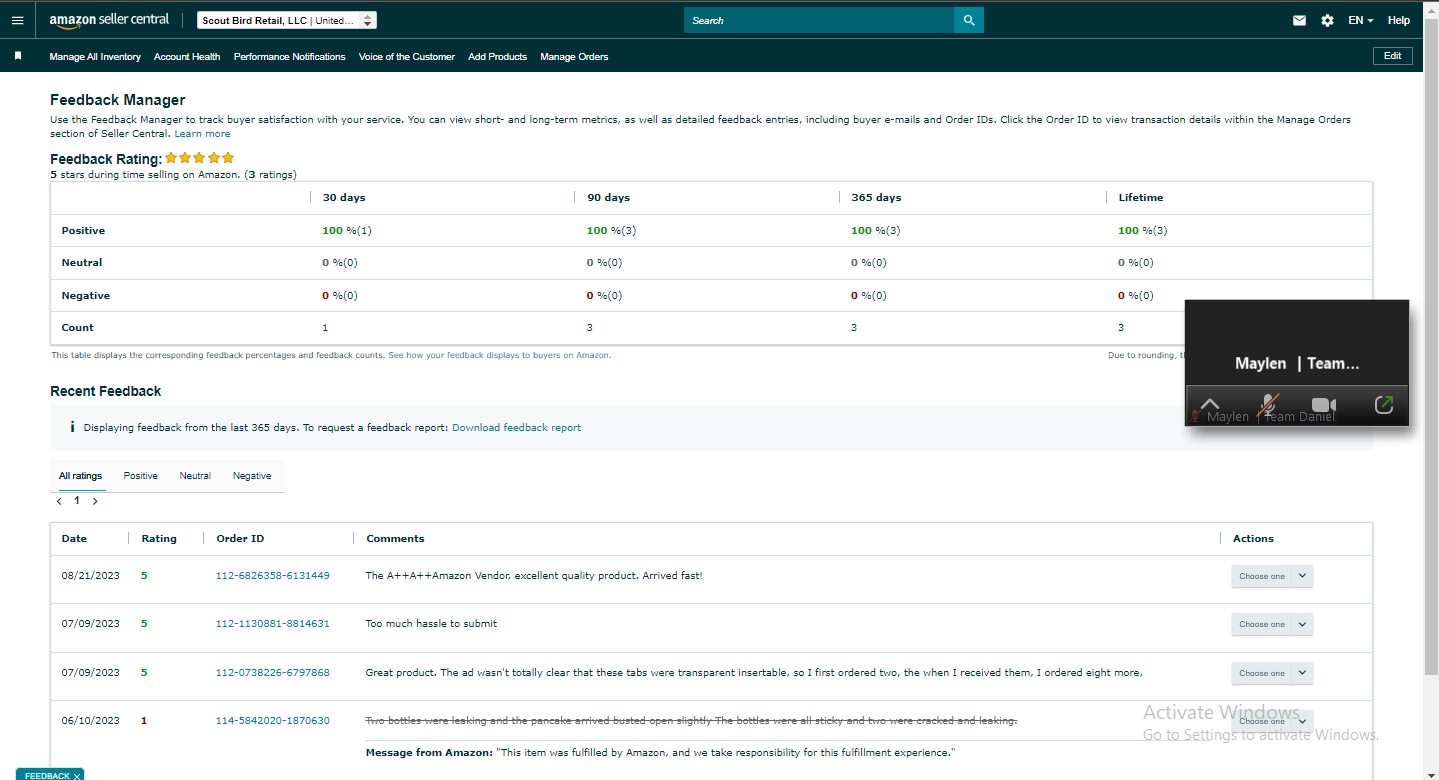Open Choose one dropdown for 08/21/2023 feedback

(1271, 576)
